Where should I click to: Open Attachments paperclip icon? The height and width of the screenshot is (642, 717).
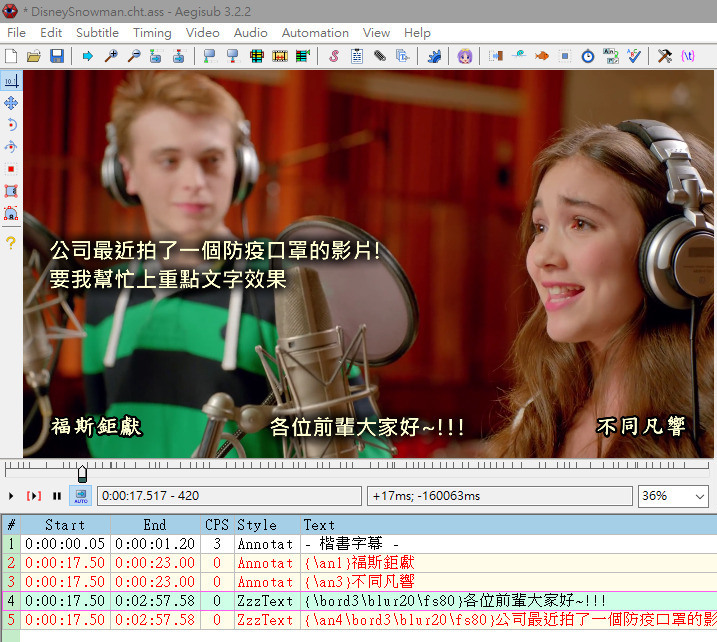[380, 56]
